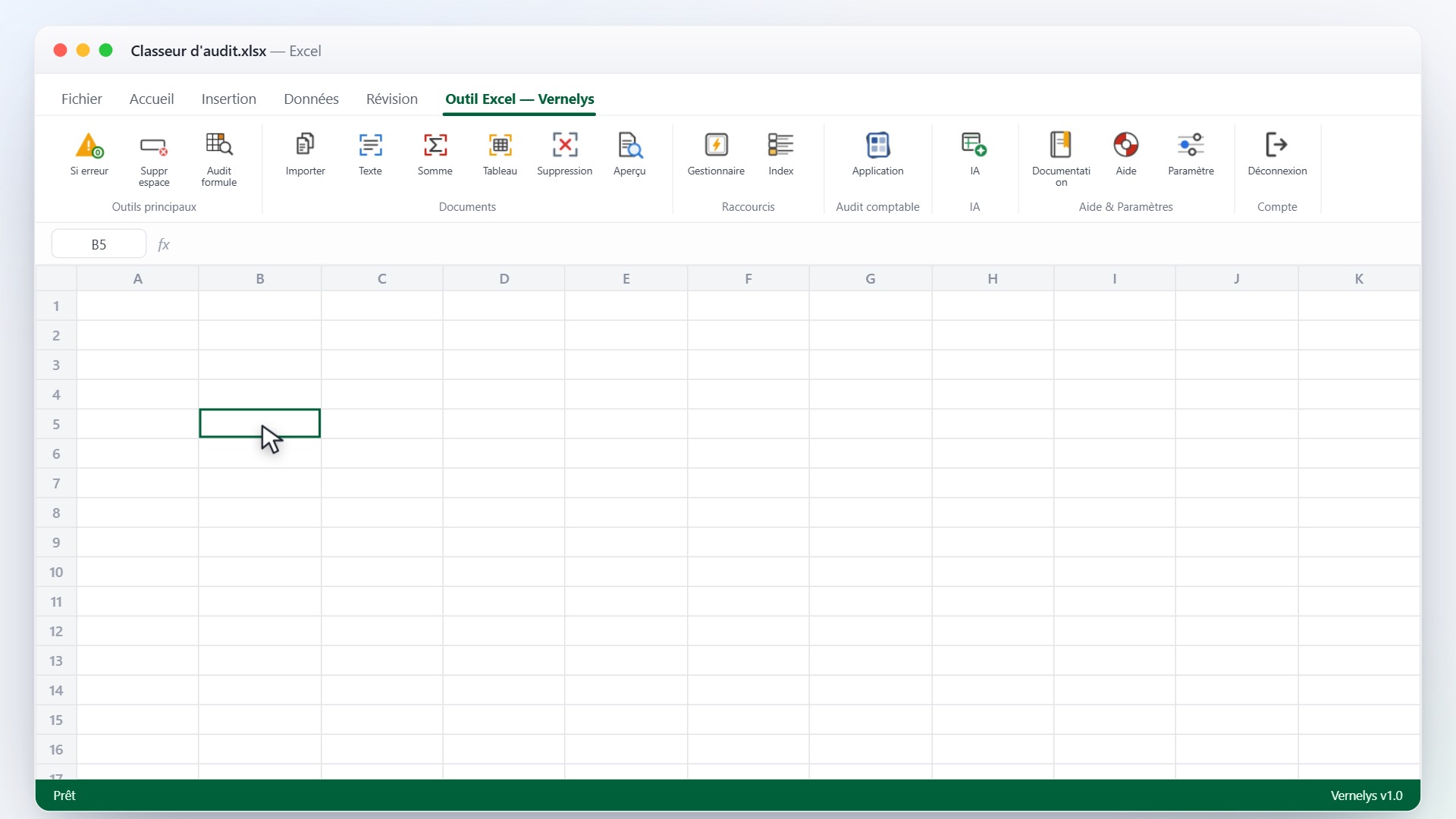Click the Suppression icon
1456x819 pixels.
pos(565,145)
